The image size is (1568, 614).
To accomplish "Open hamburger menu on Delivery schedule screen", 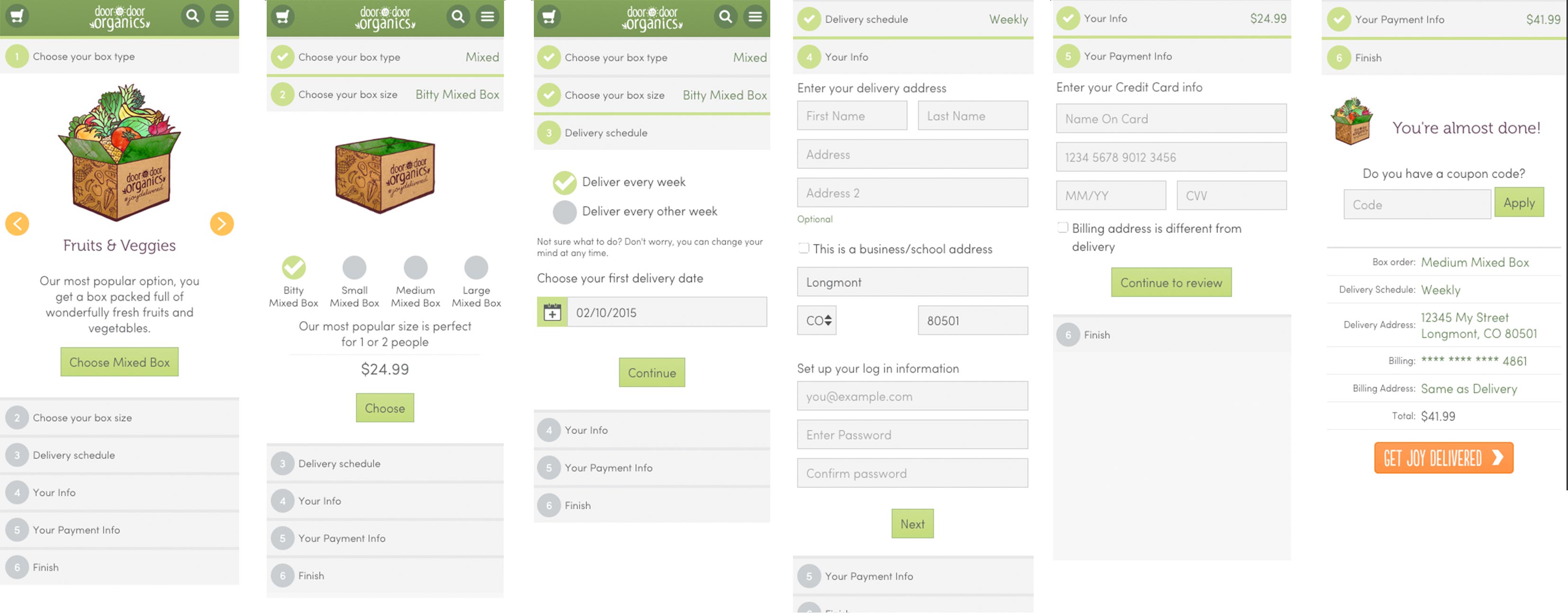I will pos(755,17).
